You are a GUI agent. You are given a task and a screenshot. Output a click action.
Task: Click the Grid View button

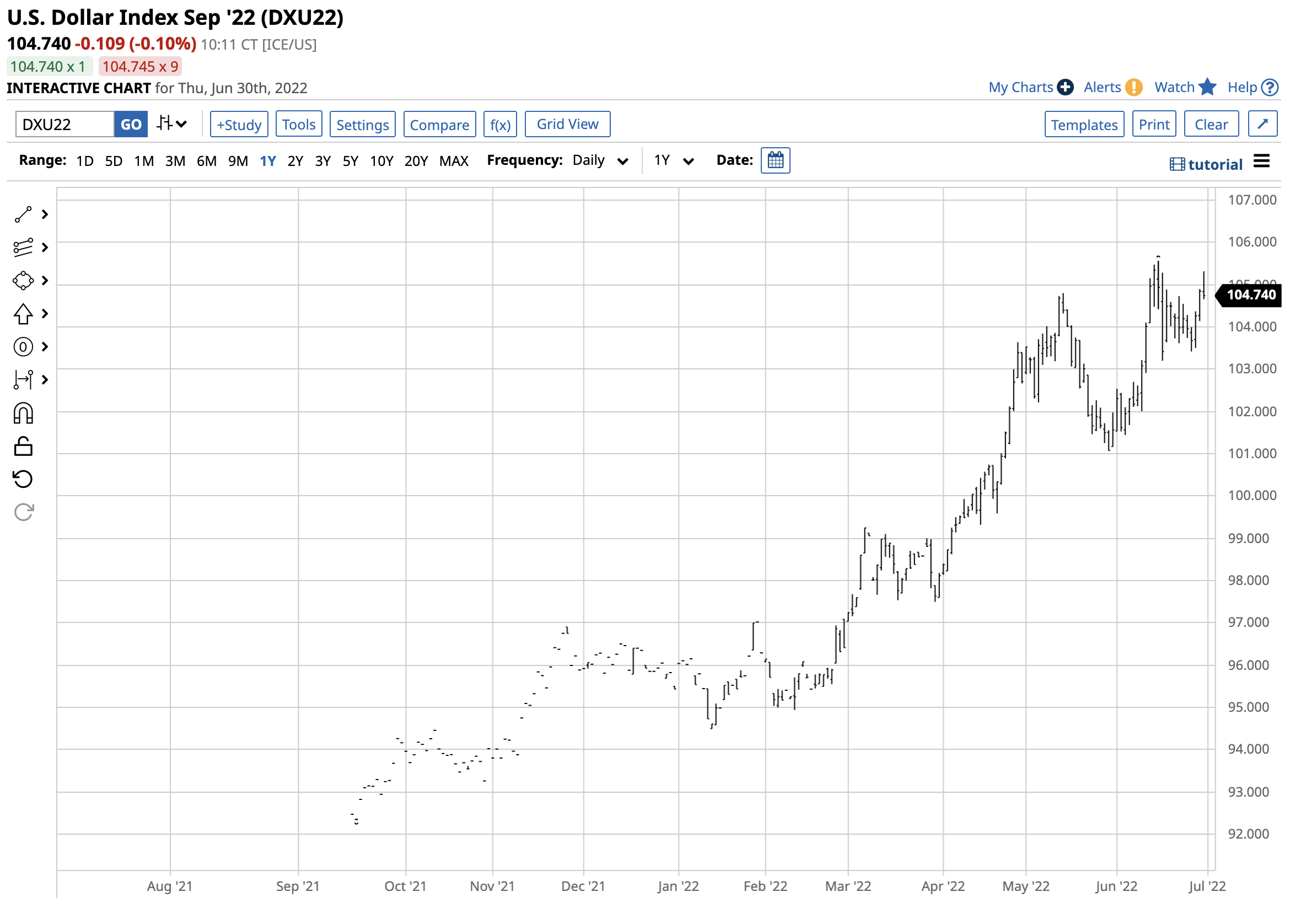(567, 124)
